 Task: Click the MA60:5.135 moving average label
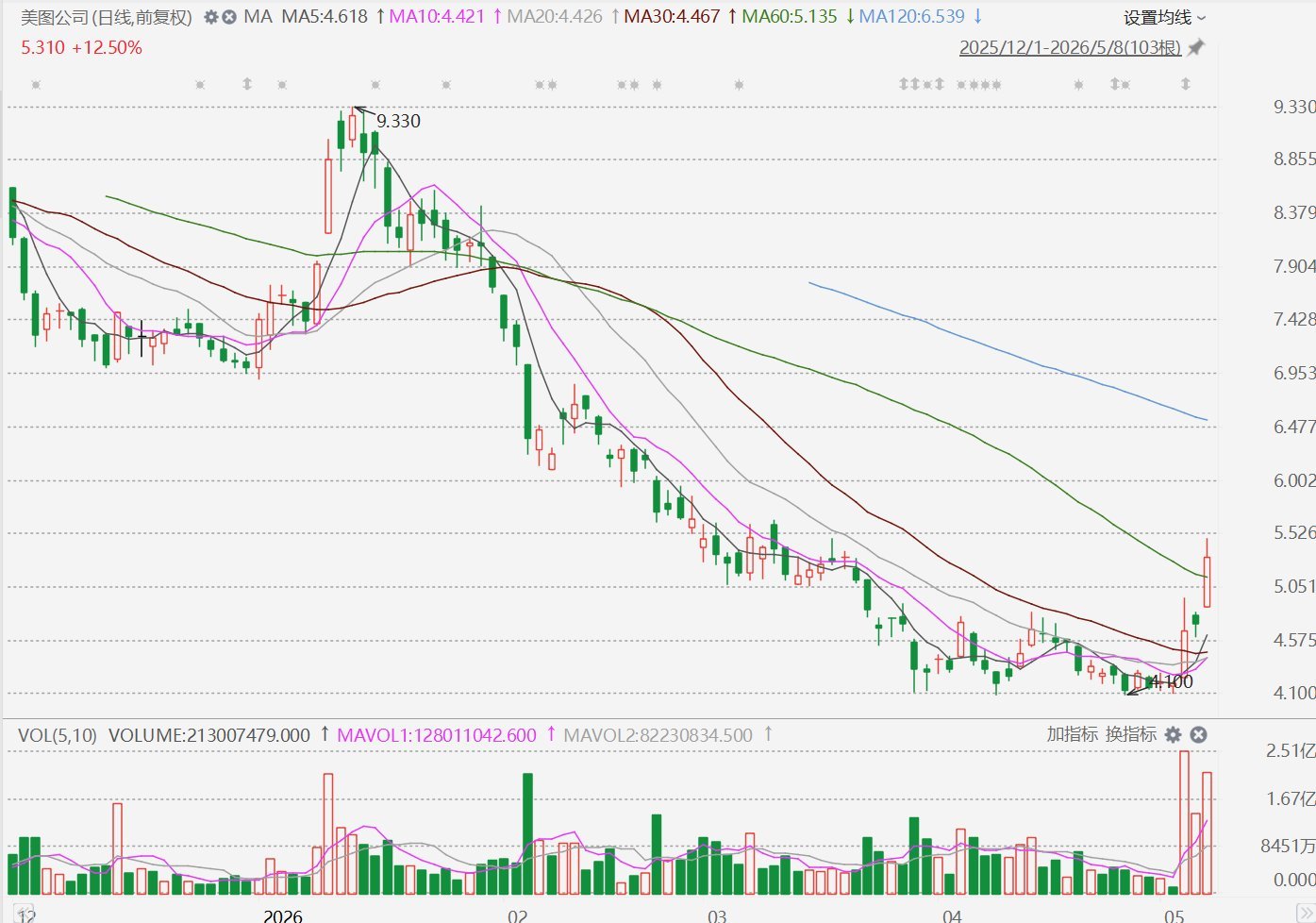coord(790,17)
